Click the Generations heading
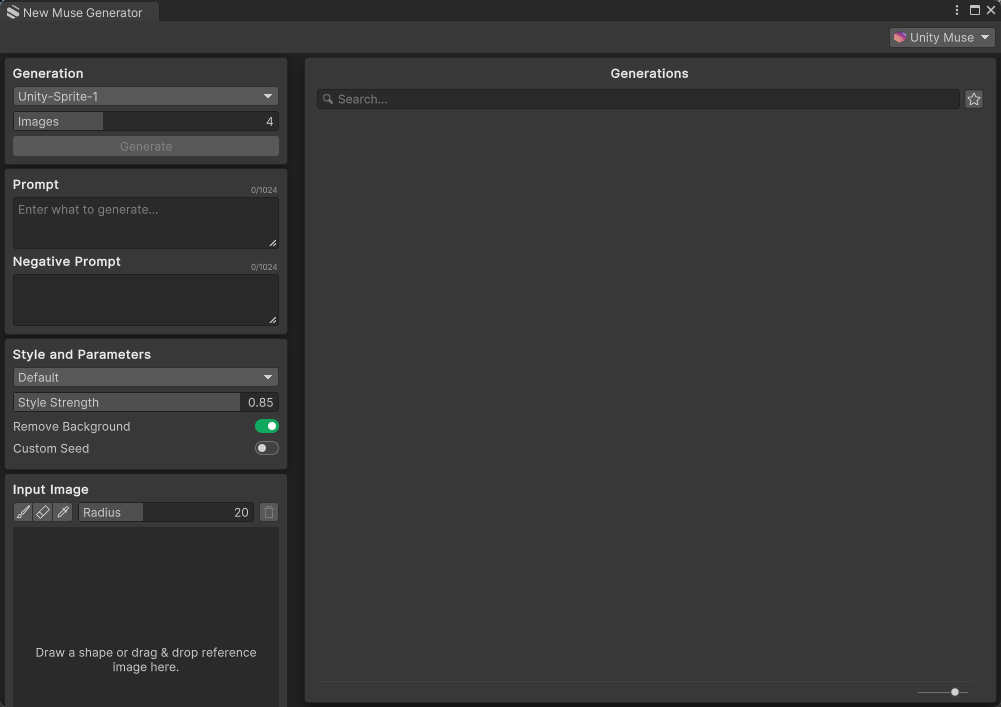Viewport: 1001px width, 707px height. [649, 73]
